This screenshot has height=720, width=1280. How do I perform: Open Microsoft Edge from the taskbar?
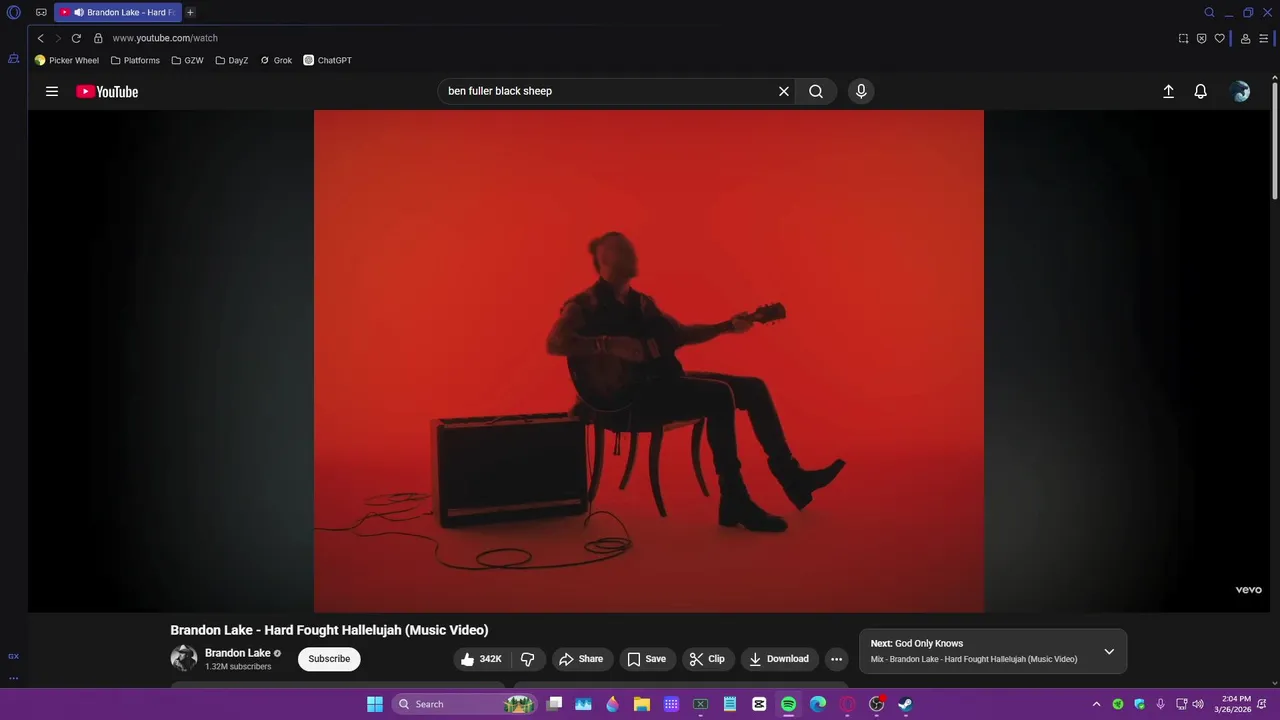(818, 704)
